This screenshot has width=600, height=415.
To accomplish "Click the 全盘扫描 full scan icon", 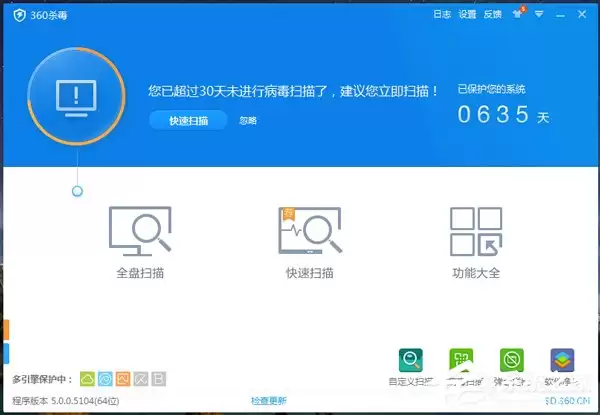I will pos(140,231).
